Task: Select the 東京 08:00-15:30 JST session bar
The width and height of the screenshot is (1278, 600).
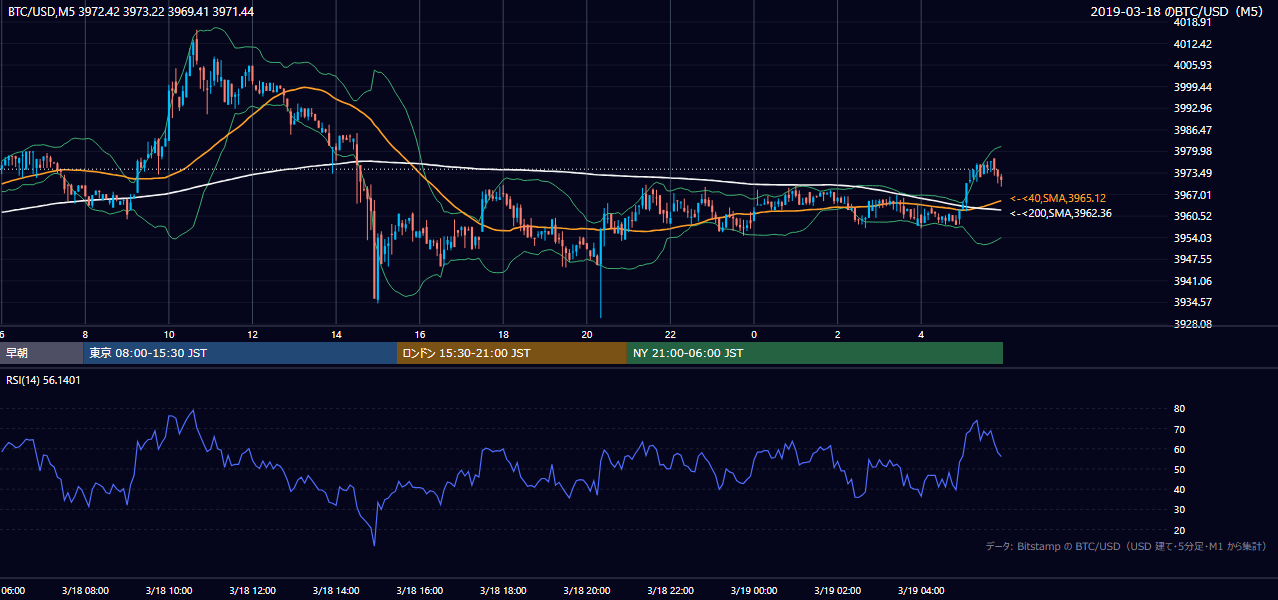Action: pos(240,353)
